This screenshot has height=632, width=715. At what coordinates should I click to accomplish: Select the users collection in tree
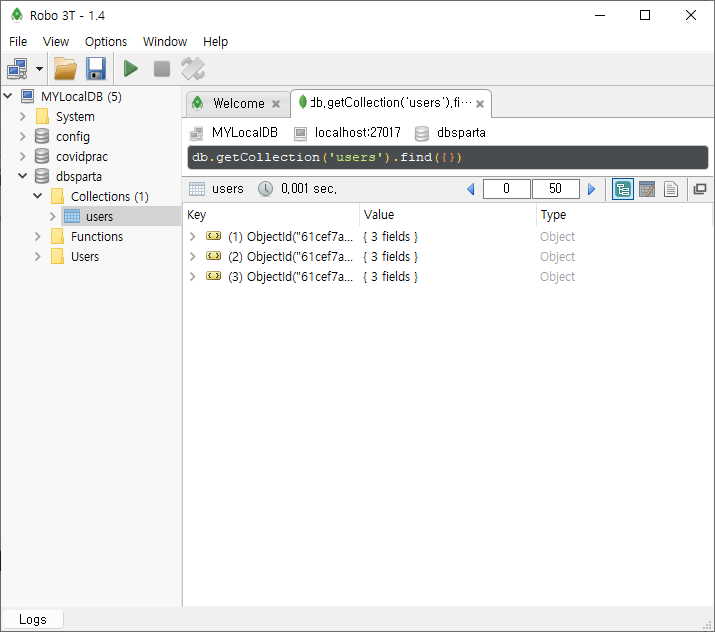pyautogui.click(x=99, y=217)
